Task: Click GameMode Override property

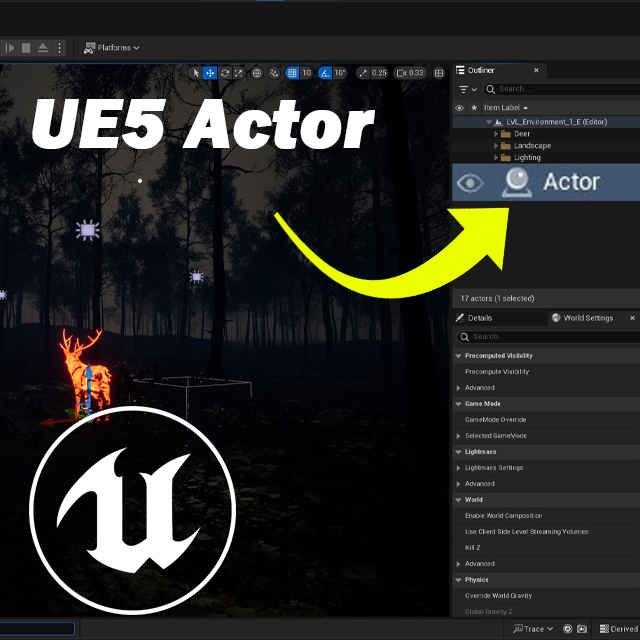Action: (496, 420)
